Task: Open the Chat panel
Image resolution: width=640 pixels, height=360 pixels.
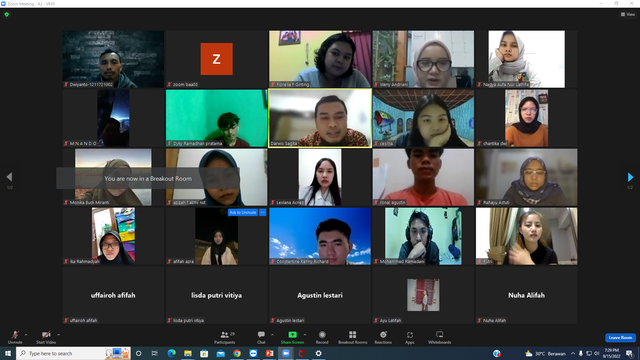Action: tap(261, 337)
